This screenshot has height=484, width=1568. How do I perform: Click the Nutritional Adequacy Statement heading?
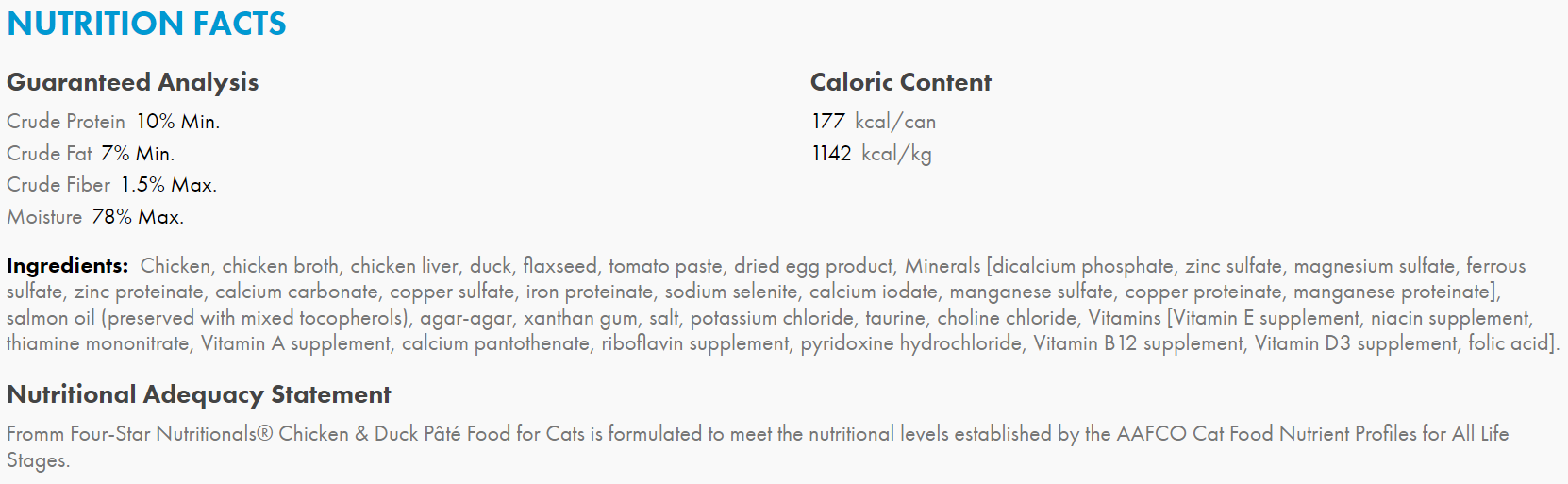click(x=198, y=394)
